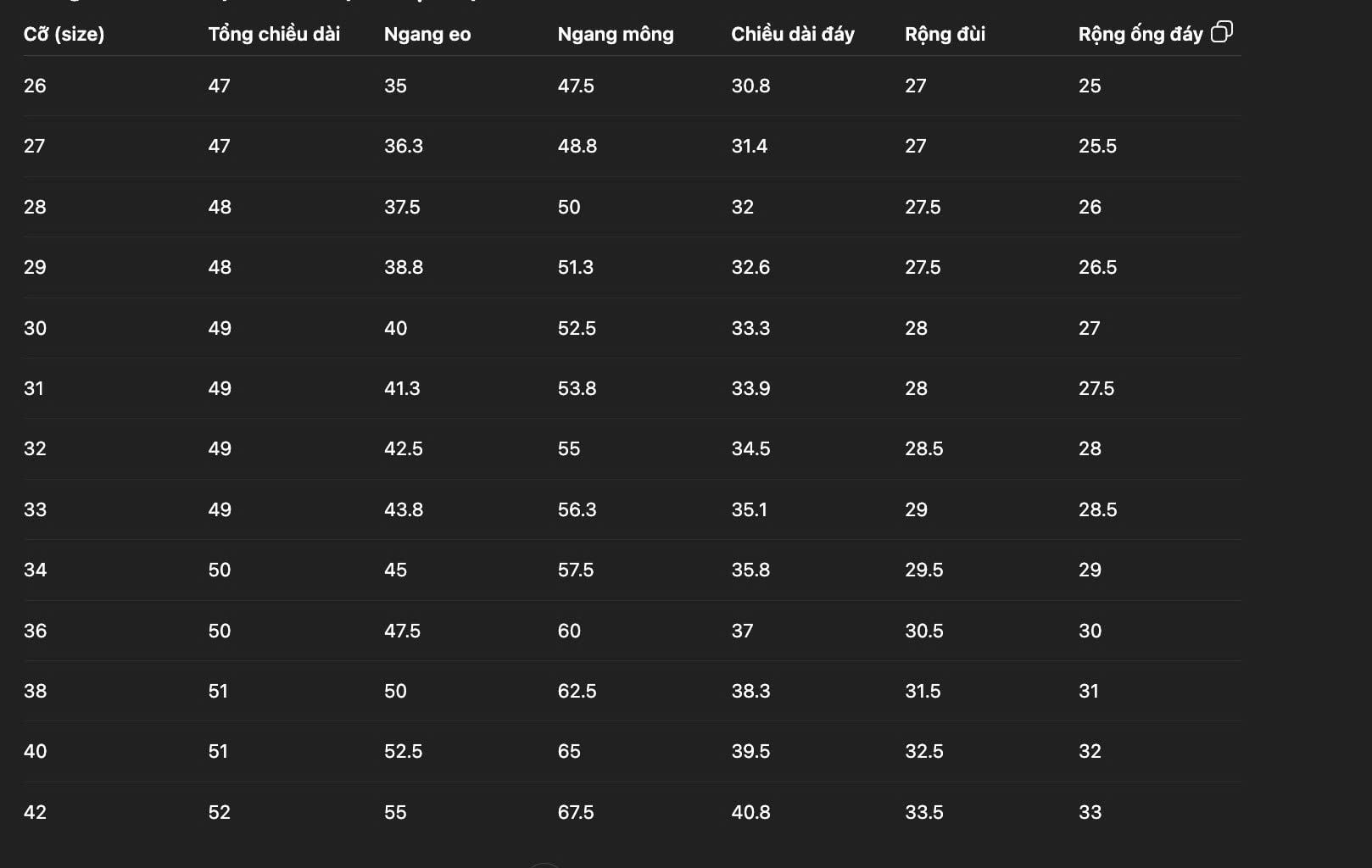Select the size 26 row label
The height and width of the screenshot is (868, 1372).
coord(35,86)
